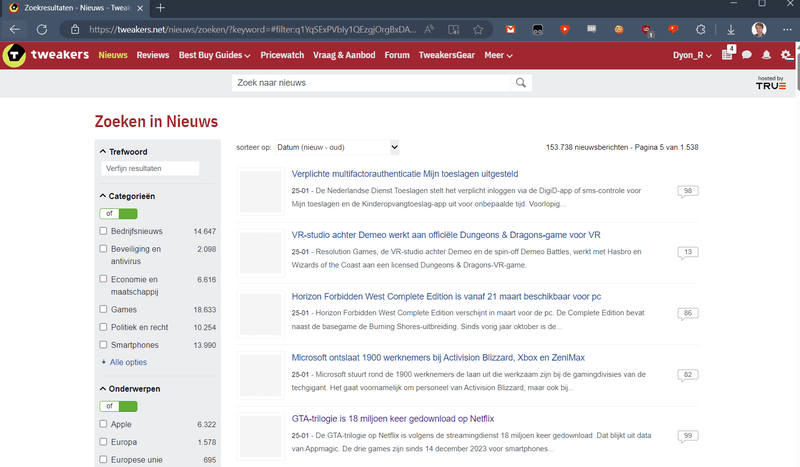Open the cookie extension icon
Image resolution: width=800 pixels, height=467 pixels.
[x=619, y=30]
